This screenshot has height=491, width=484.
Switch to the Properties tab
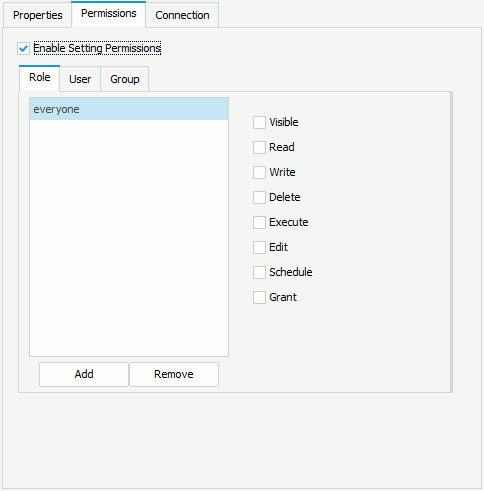pyautogui.click(x=37, y=15)
